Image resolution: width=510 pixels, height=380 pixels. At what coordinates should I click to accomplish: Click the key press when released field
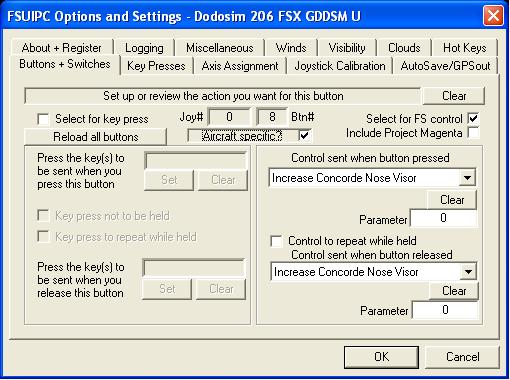[x=194, y=268]
